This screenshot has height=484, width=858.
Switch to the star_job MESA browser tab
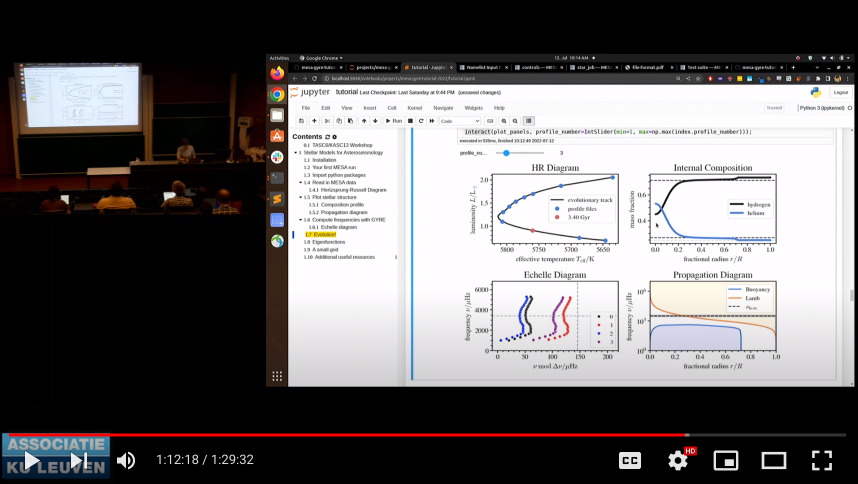click(x=593, y=68)
